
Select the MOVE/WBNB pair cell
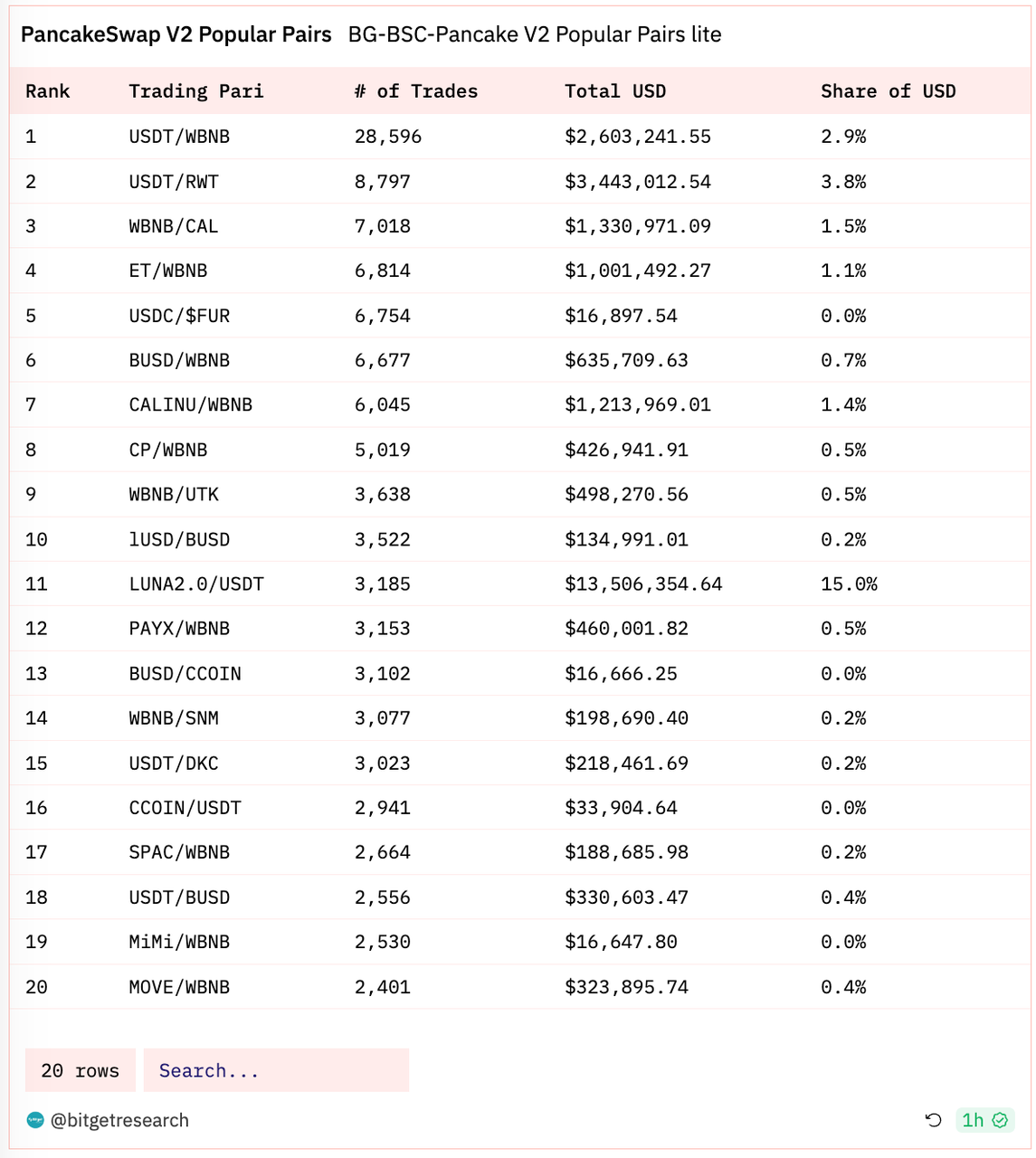click(x=179, y=986)
